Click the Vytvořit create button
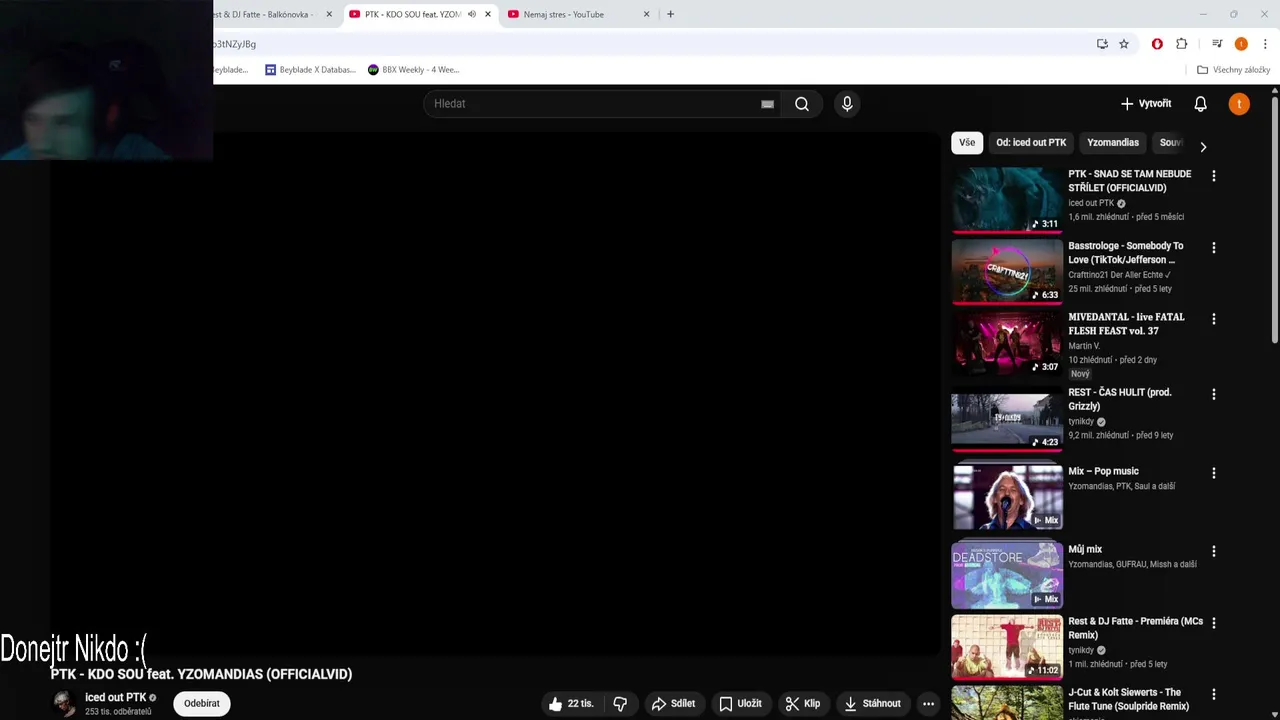 pos(1146,104)
